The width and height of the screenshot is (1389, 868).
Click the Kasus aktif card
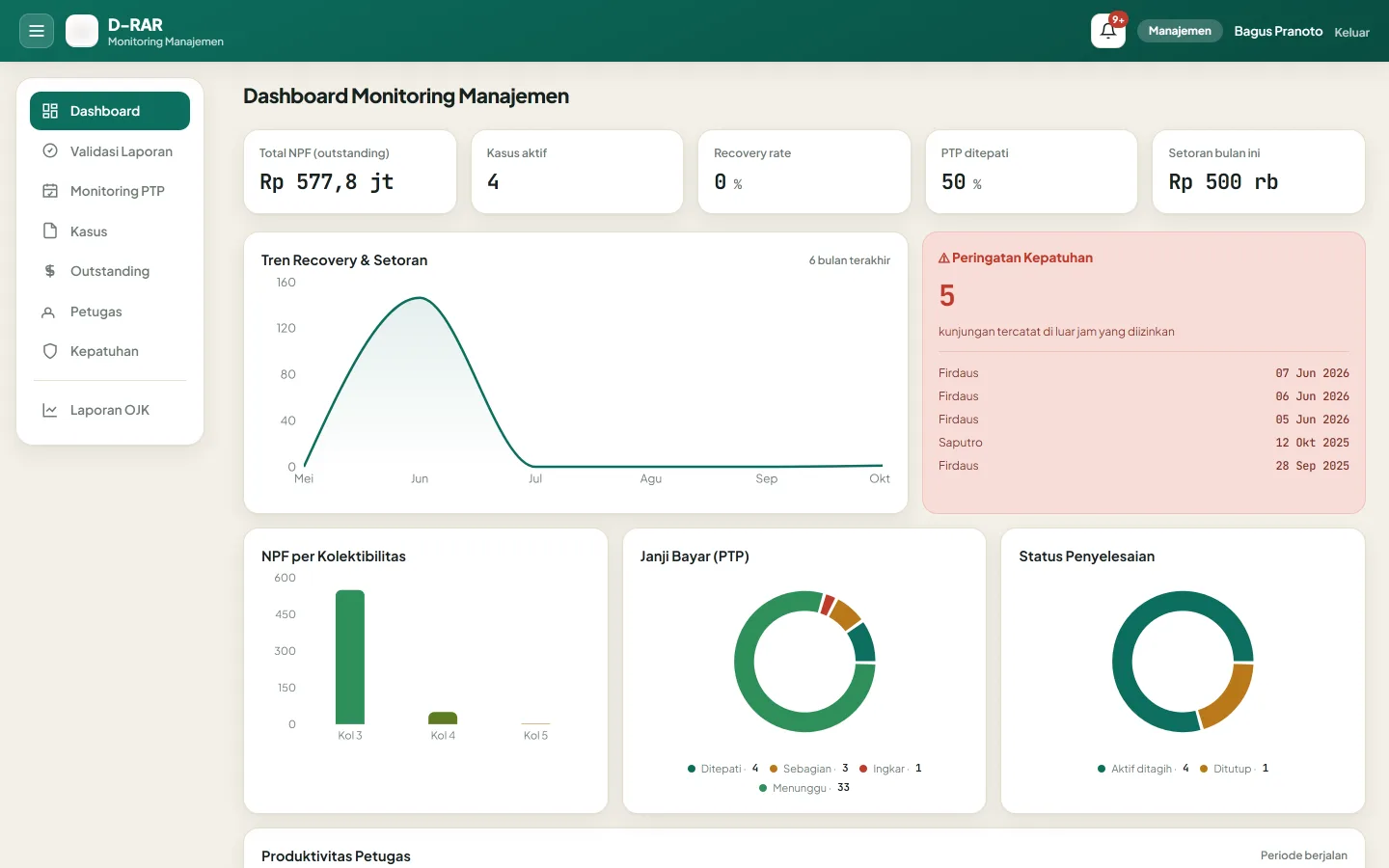[x=577, y=172]
